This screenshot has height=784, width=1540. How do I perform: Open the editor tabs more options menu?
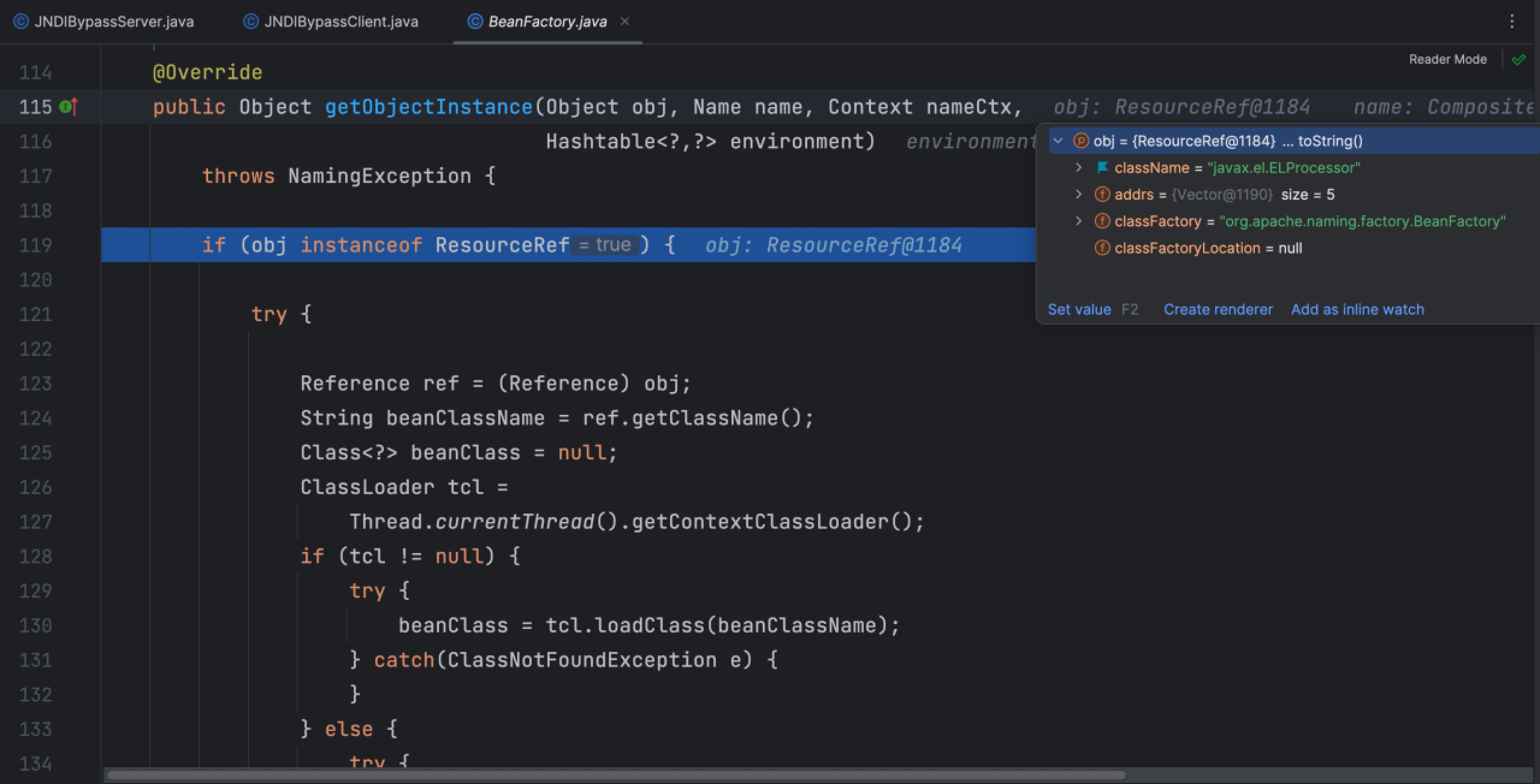tap(1512, 22)
